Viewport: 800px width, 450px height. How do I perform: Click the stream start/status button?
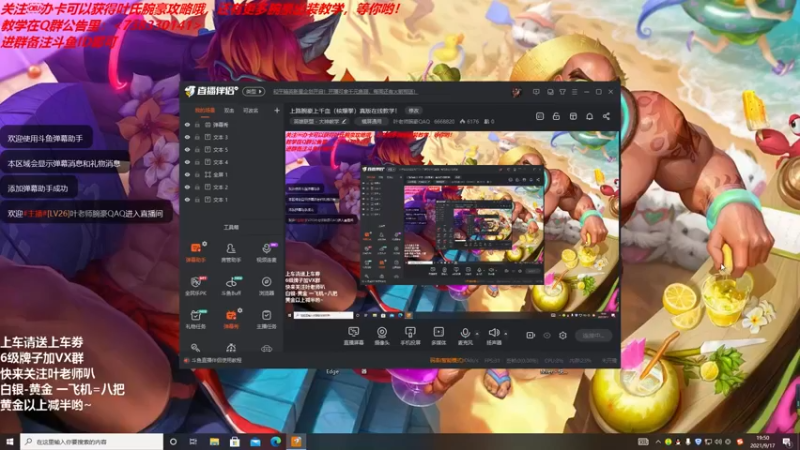(x=594, y=335)
